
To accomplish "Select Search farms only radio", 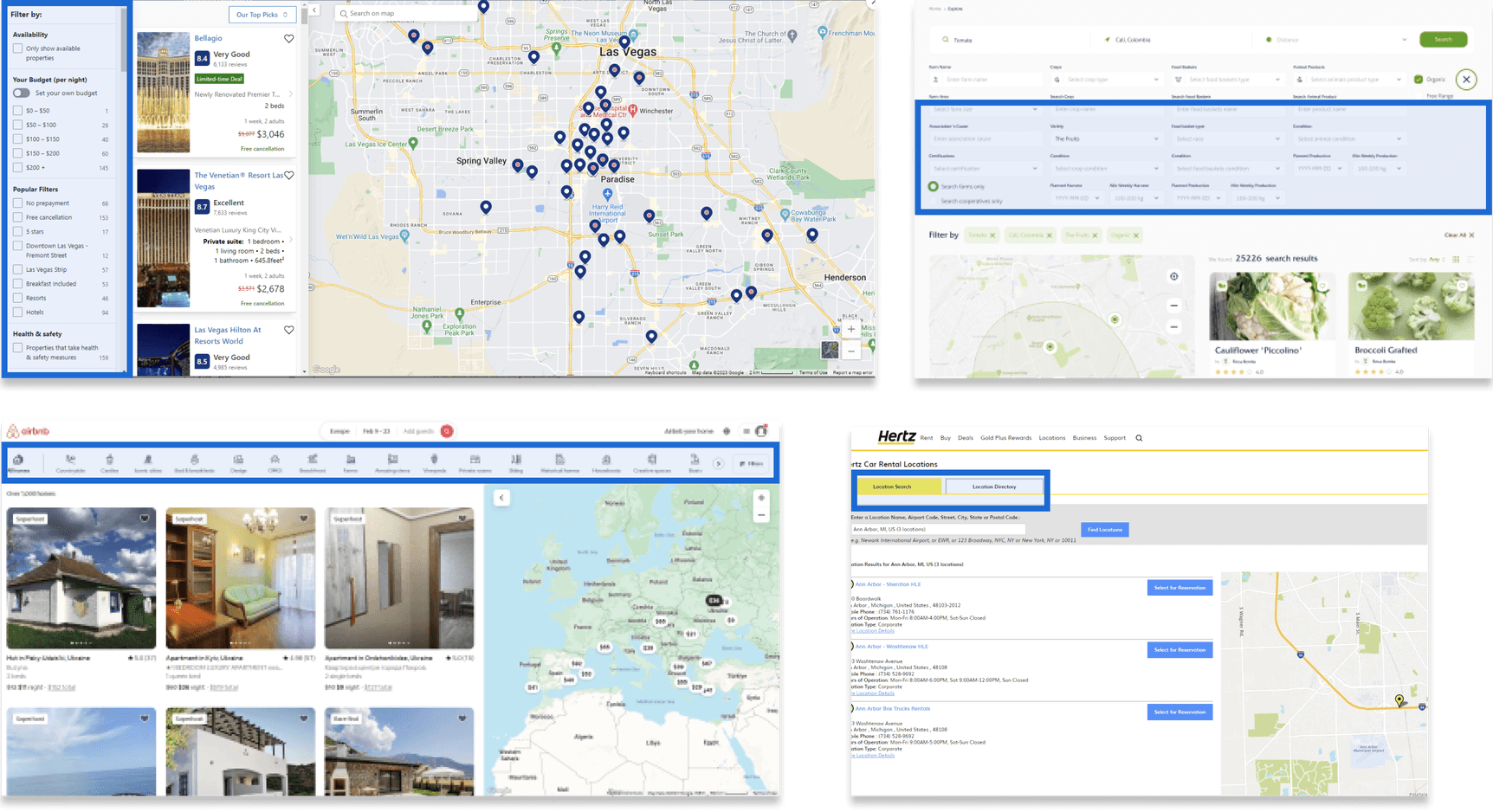I will pyautogui.click(x=933, y=186).
